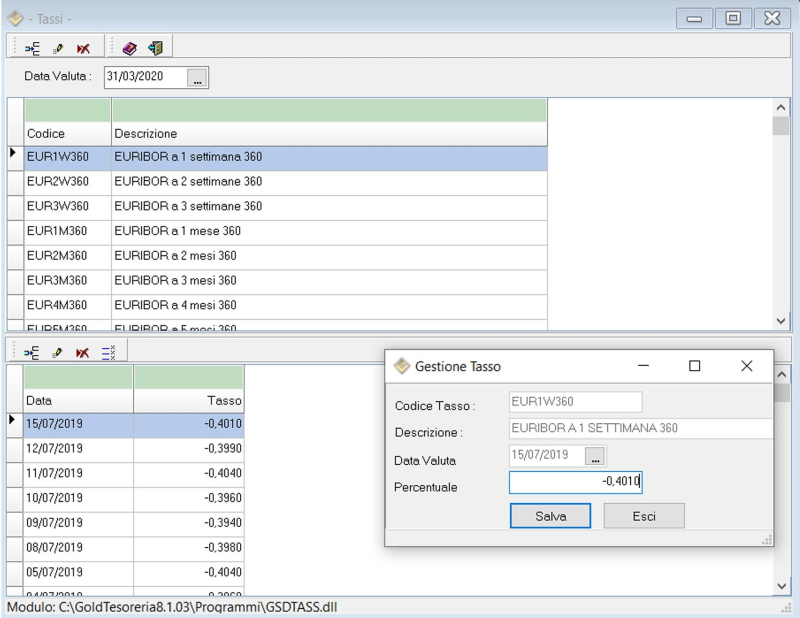
Task: Click the pencil edit icon in lower toolbar
Action: click(57, 353)
